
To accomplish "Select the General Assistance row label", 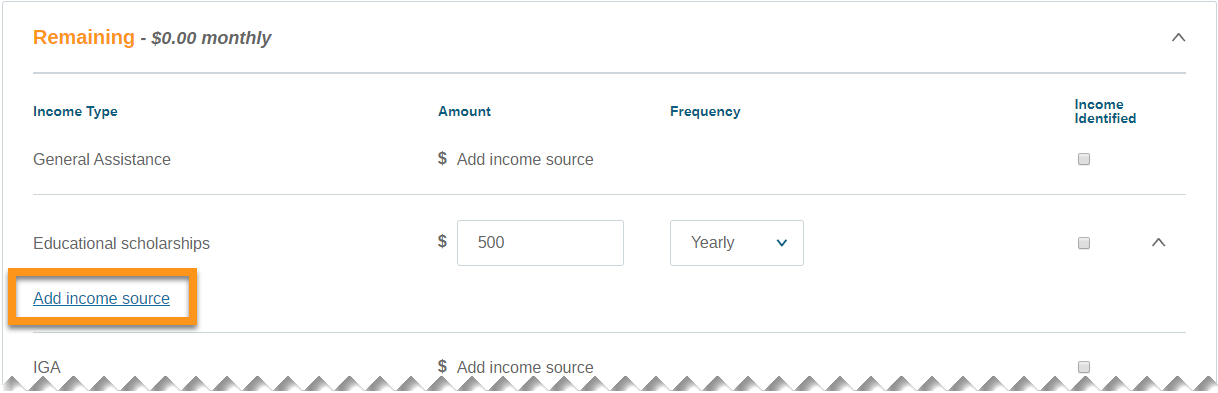I will point(102,159).
